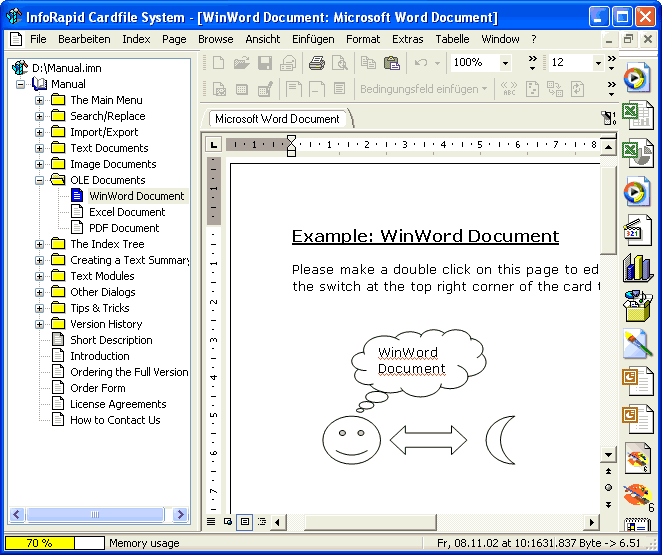Click the document horizontal scrollbar thumb
This screenshot has width=662, height=555.
tap(370, 522)
